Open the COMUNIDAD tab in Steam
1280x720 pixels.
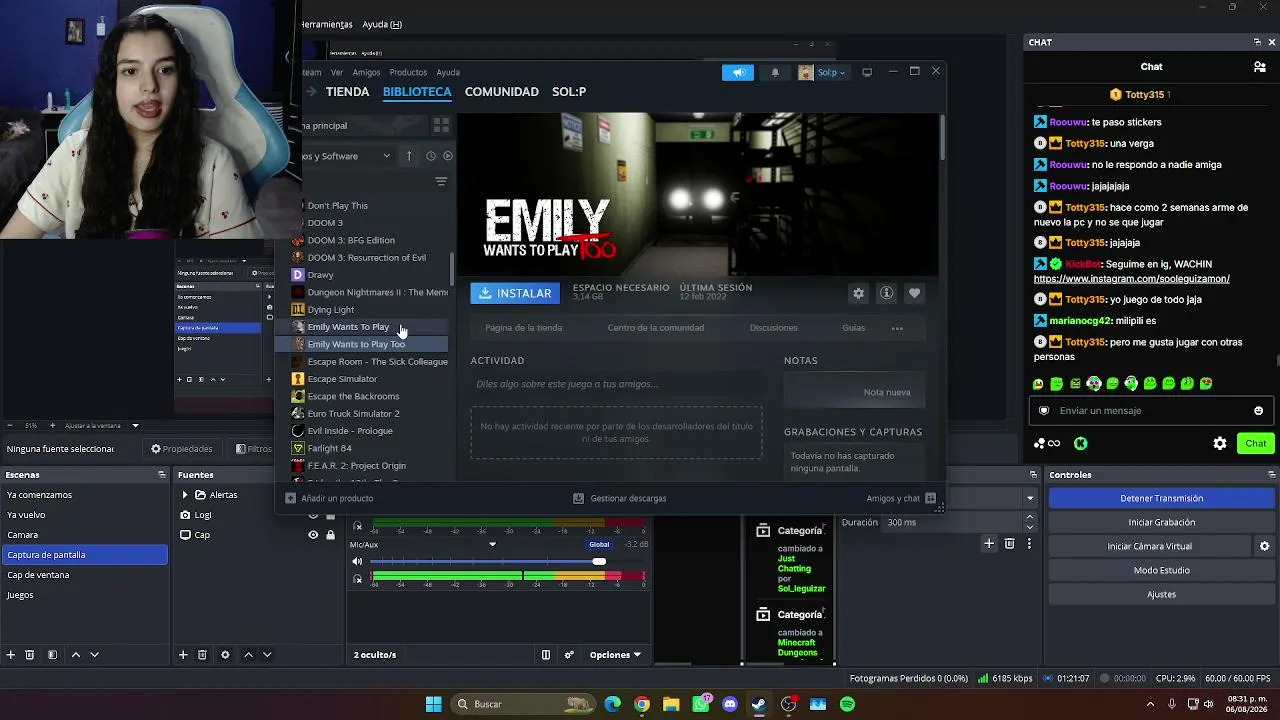pos(502,92)
